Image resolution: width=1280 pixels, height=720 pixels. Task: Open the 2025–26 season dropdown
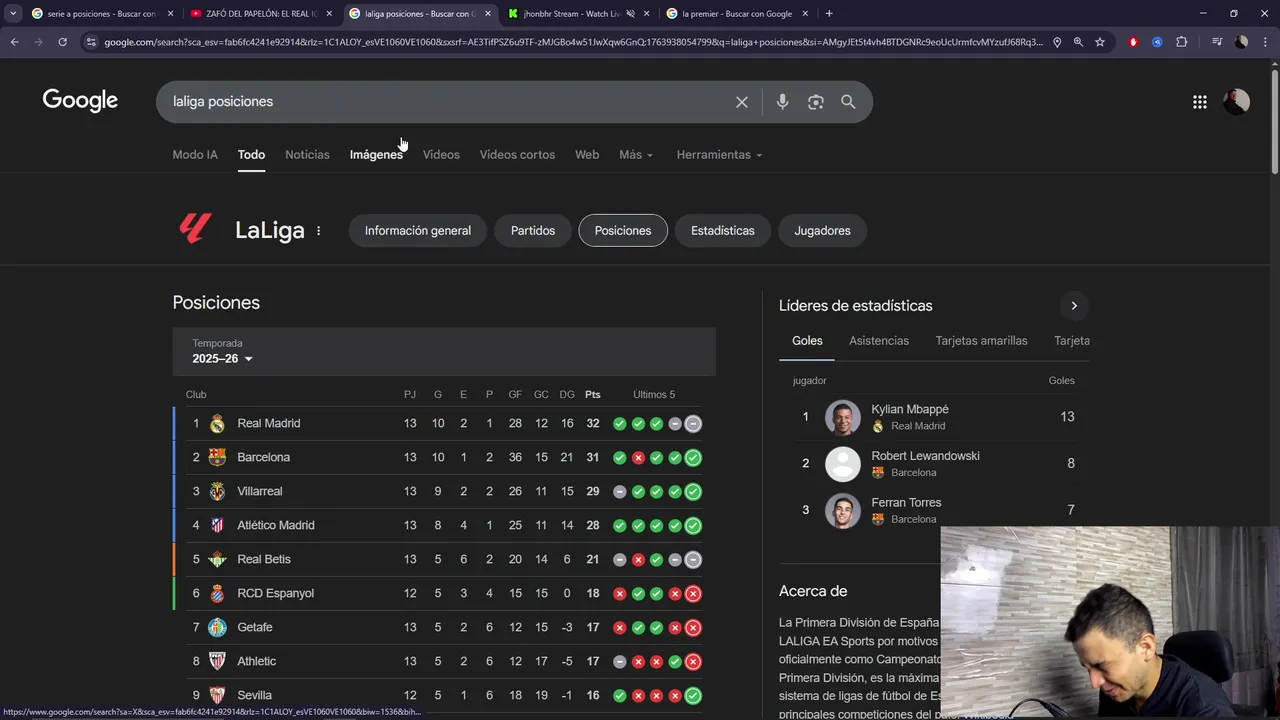[223, 359]
